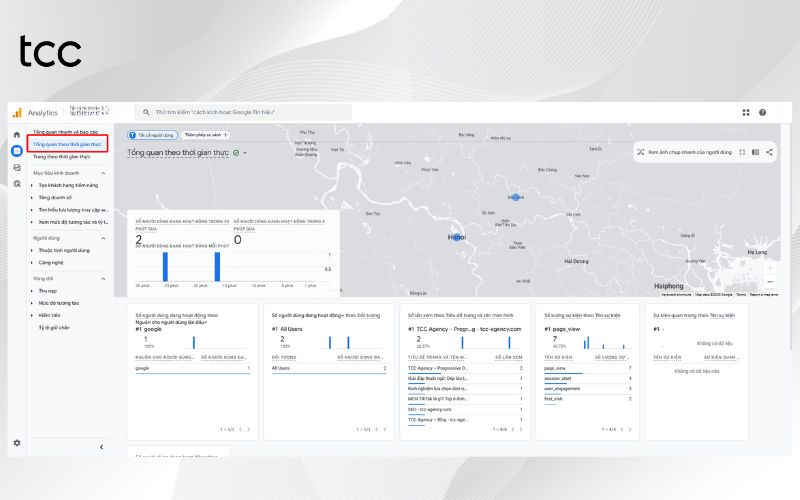The height and width of the screenshot is (500, 800).
Task: Open fullscreen view icon on map toolbar
Action: (x=742, y=152)
